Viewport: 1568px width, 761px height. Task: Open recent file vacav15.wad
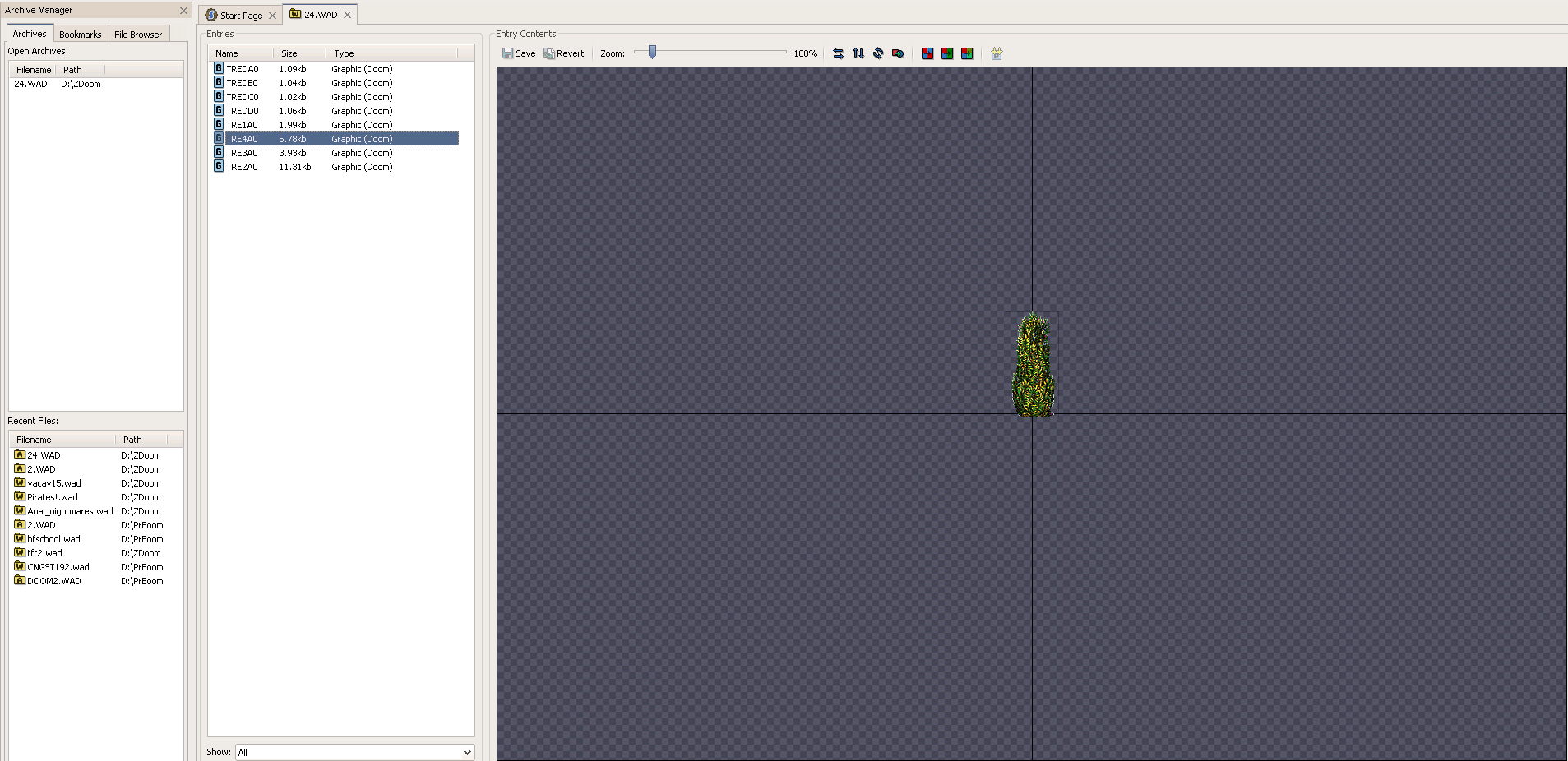pyautogui.click(x=54, y=483)
